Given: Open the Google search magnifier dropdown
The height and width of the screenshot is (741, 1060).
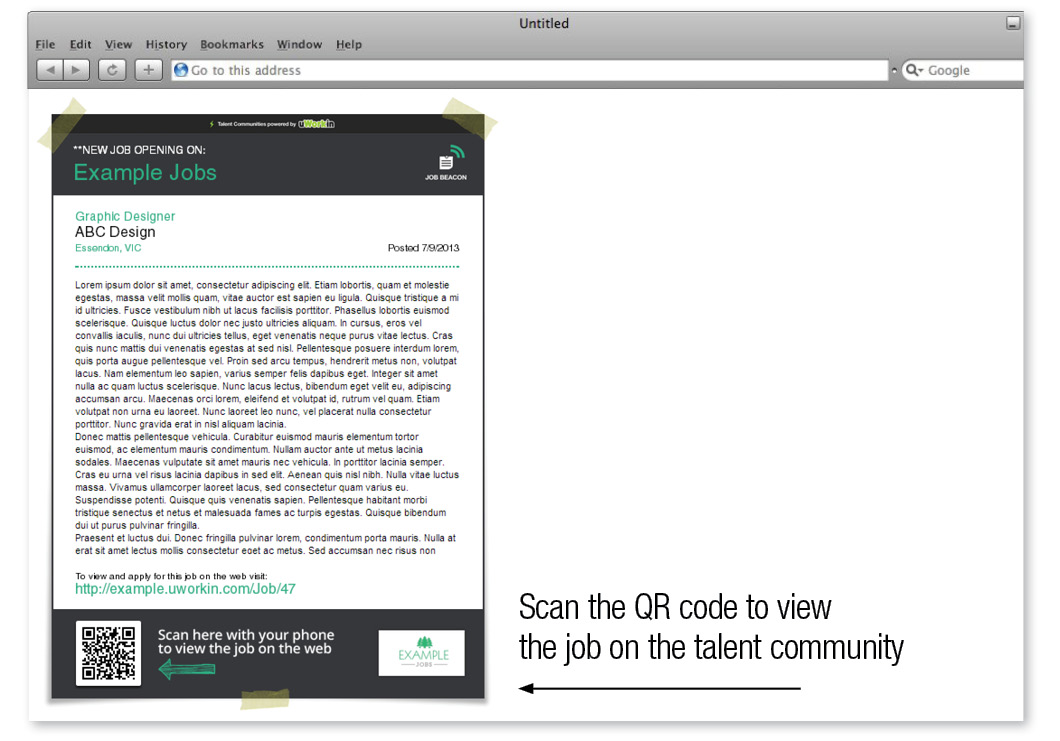Looking at the screenshot, I should point(914,70).
